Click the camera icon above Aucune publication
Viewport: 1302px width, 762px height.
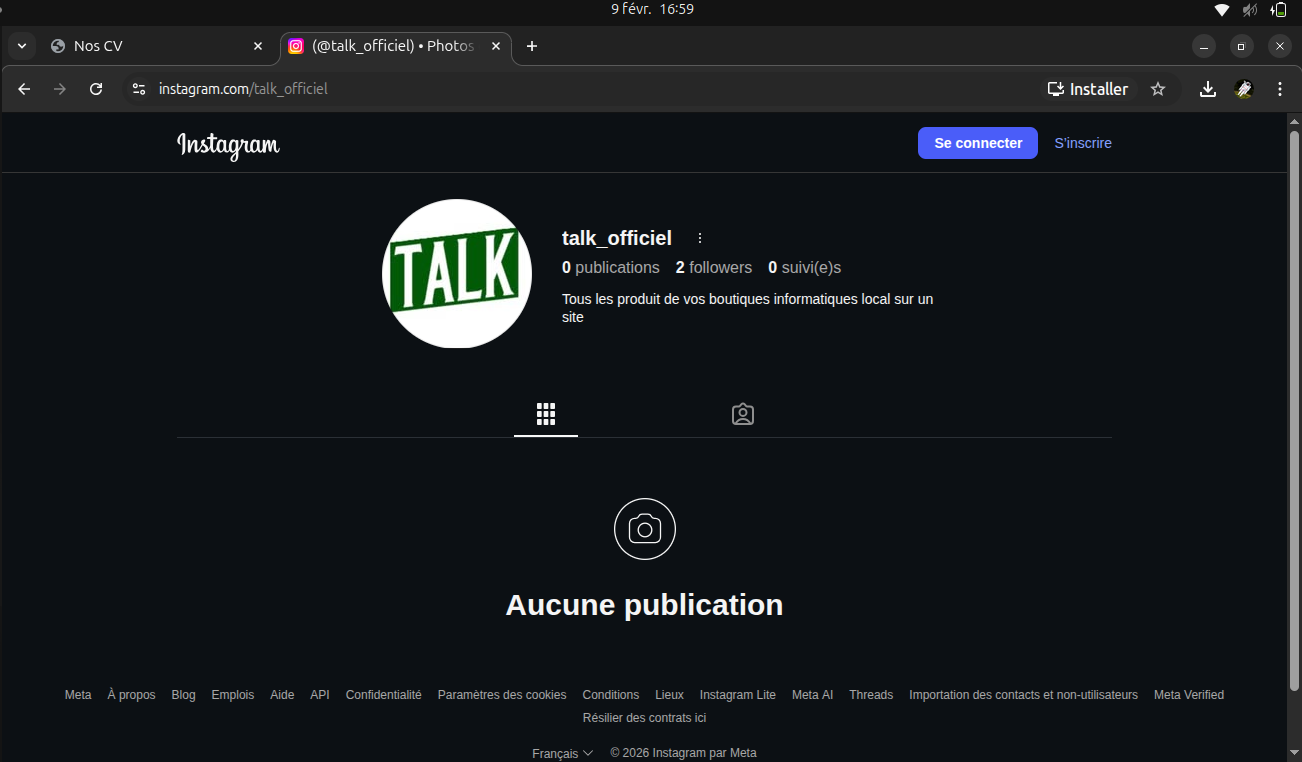[x=644, y=529]
